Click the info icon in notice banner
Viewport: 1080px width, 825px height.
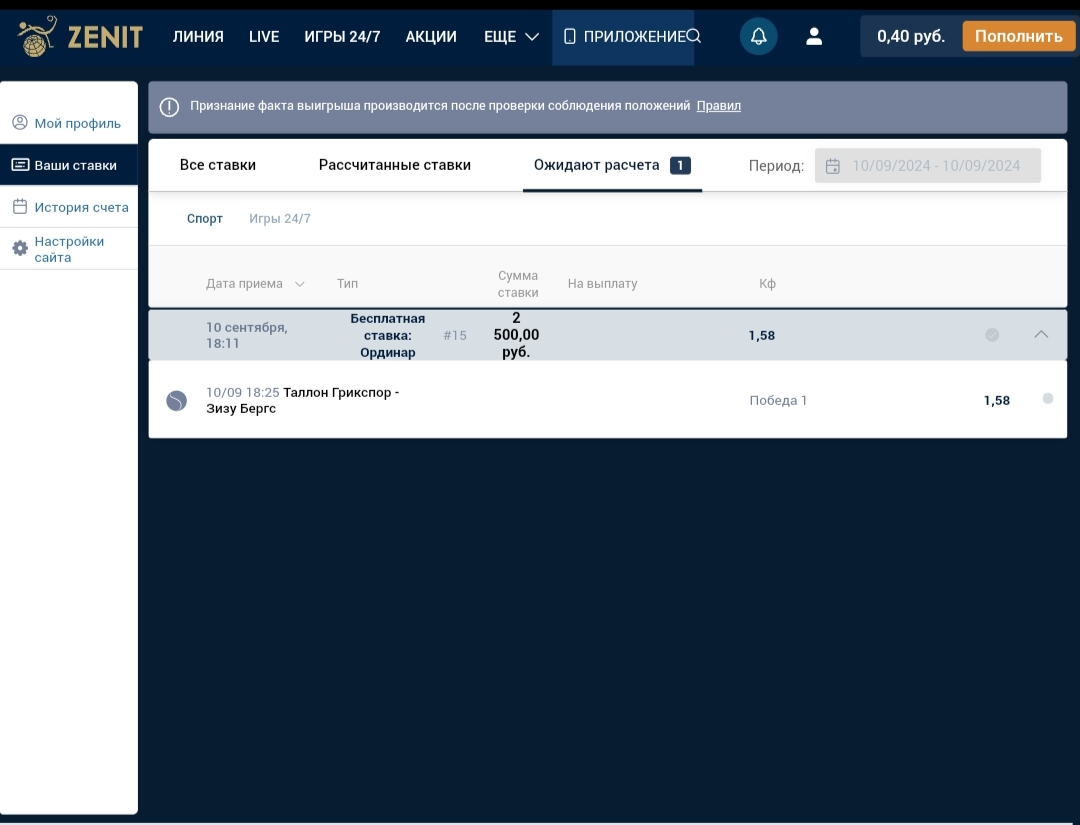170,107
